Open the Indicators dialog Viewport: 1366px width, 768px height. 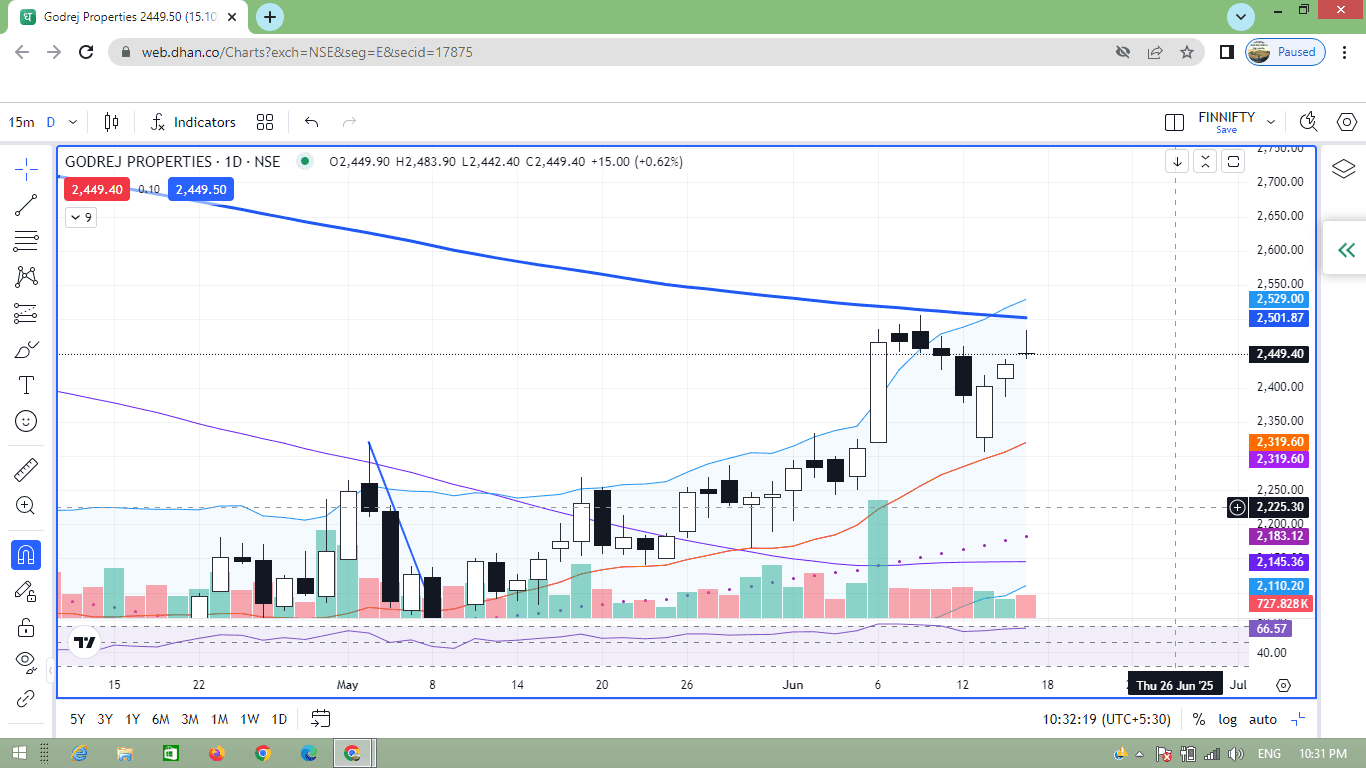[x=193, y=122]
